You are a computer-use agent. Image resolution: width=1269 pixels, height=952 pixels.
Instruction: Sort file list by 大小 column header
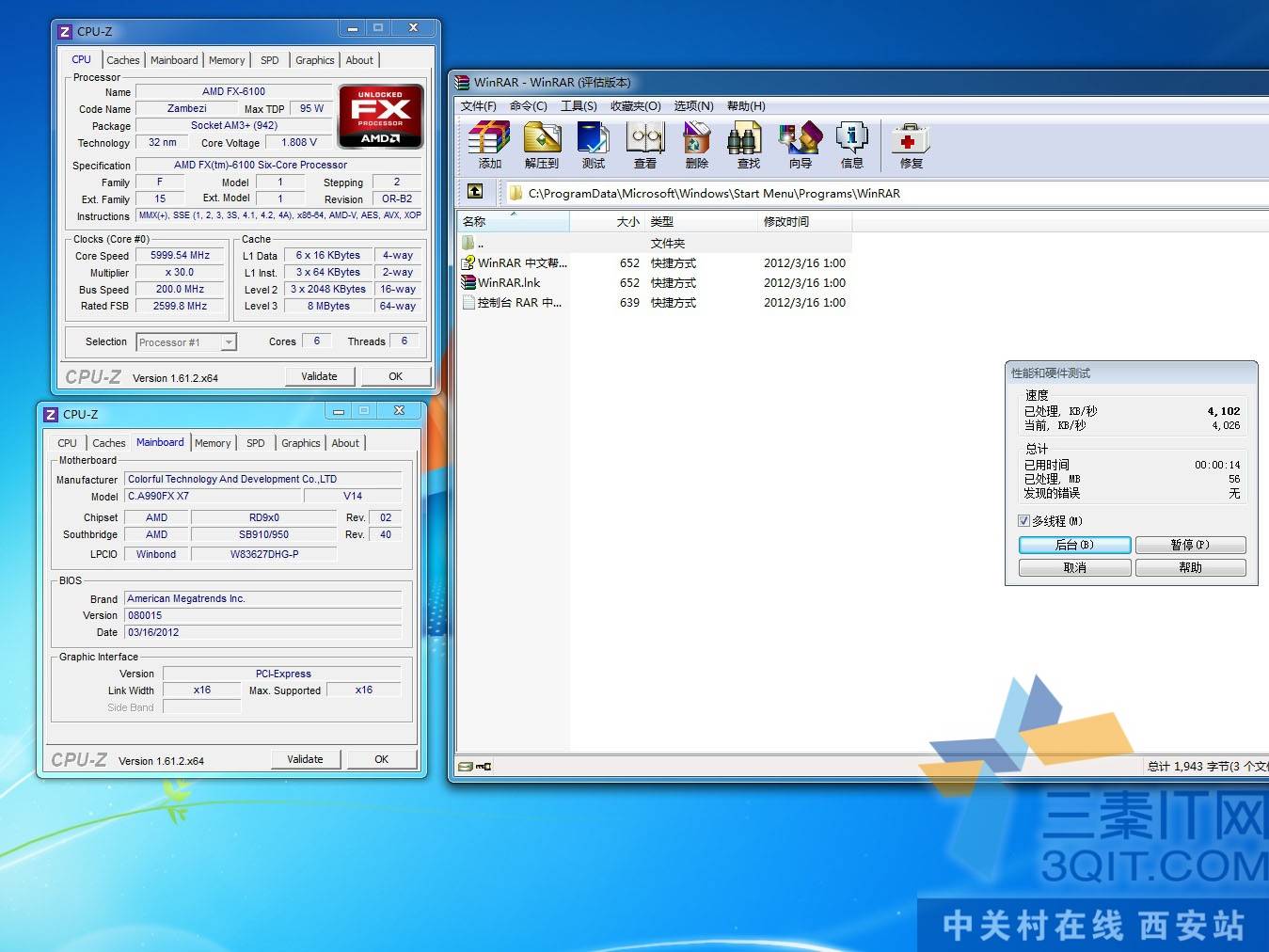[607, 222]
